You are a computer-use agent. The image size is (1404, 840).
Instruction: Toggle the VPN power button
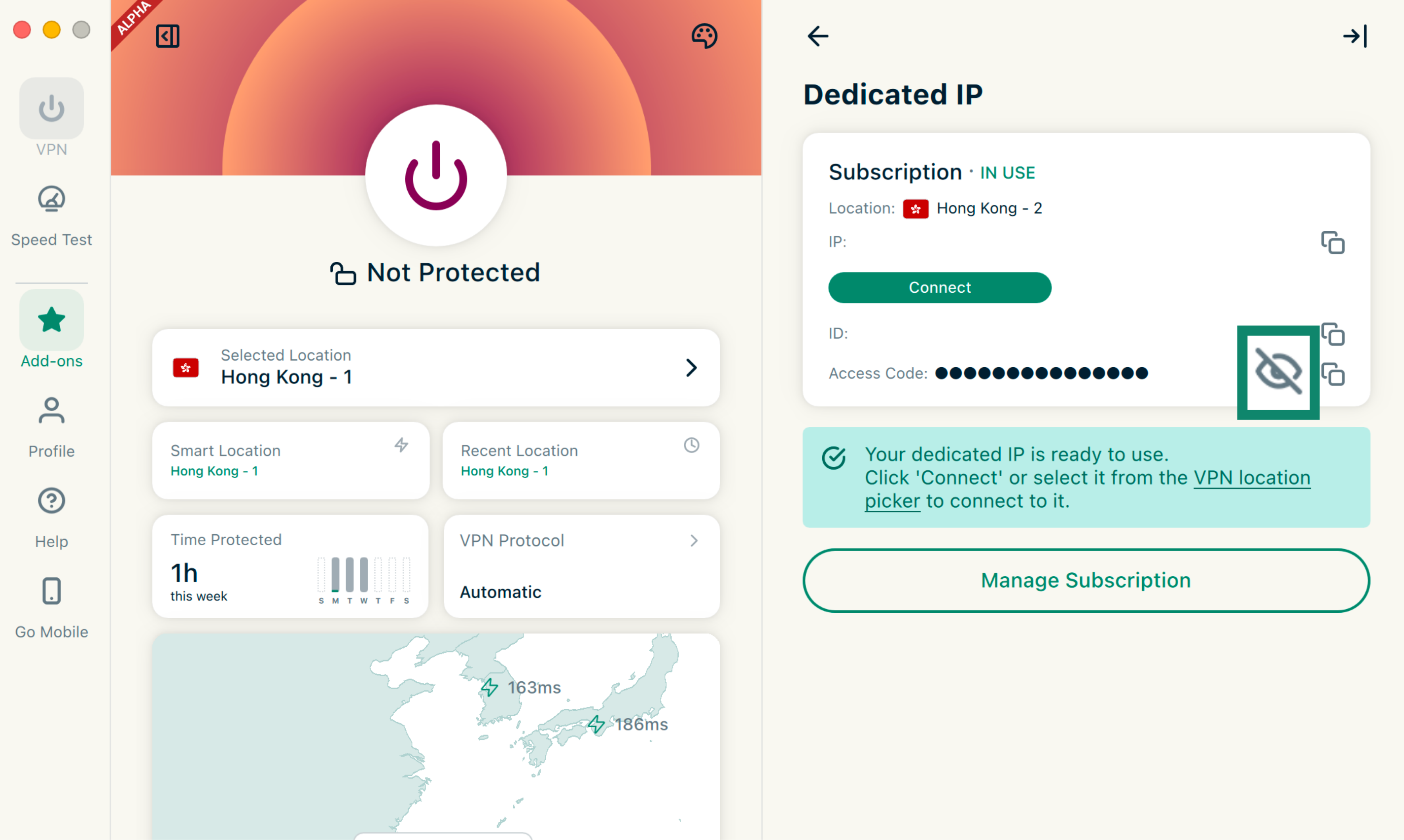436,175
